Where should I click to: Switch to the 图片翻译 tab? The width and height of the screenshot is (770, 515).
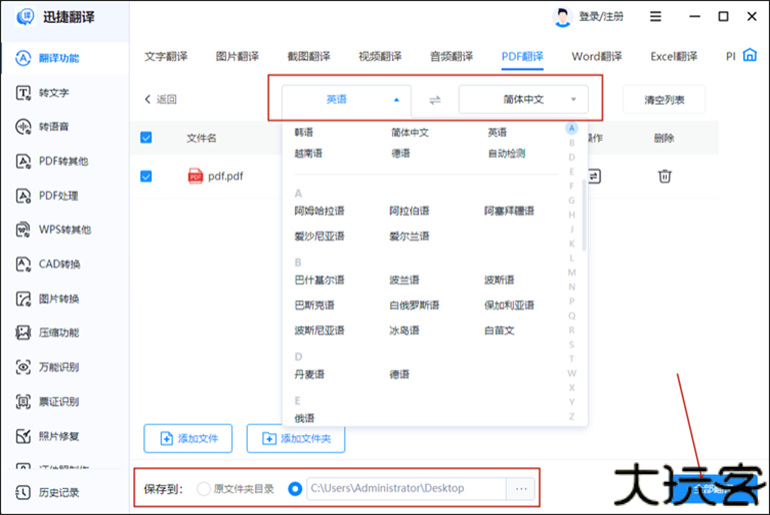click(x=237, y=56)
